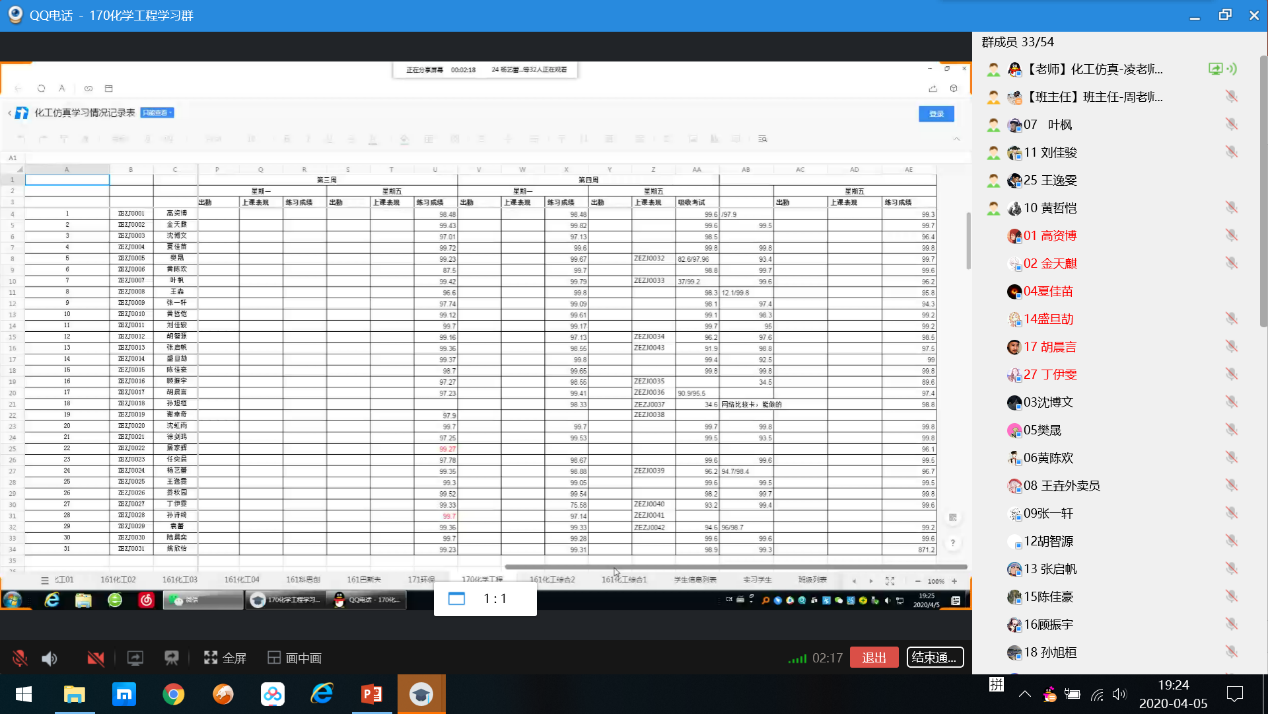Unmute the microphone in call controls
The height and width of the screenshot is (714, 1268).
19,658
